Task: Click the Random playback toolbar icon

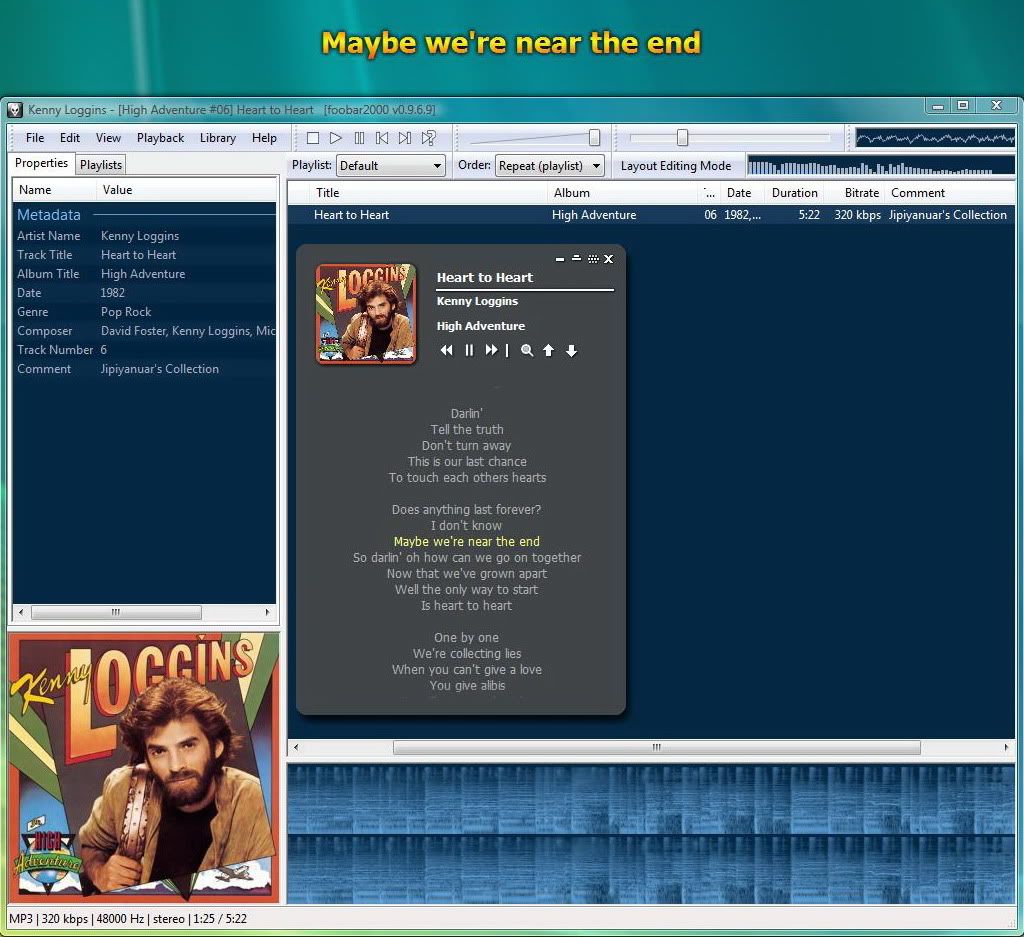Action: click(x=428, y=138)
